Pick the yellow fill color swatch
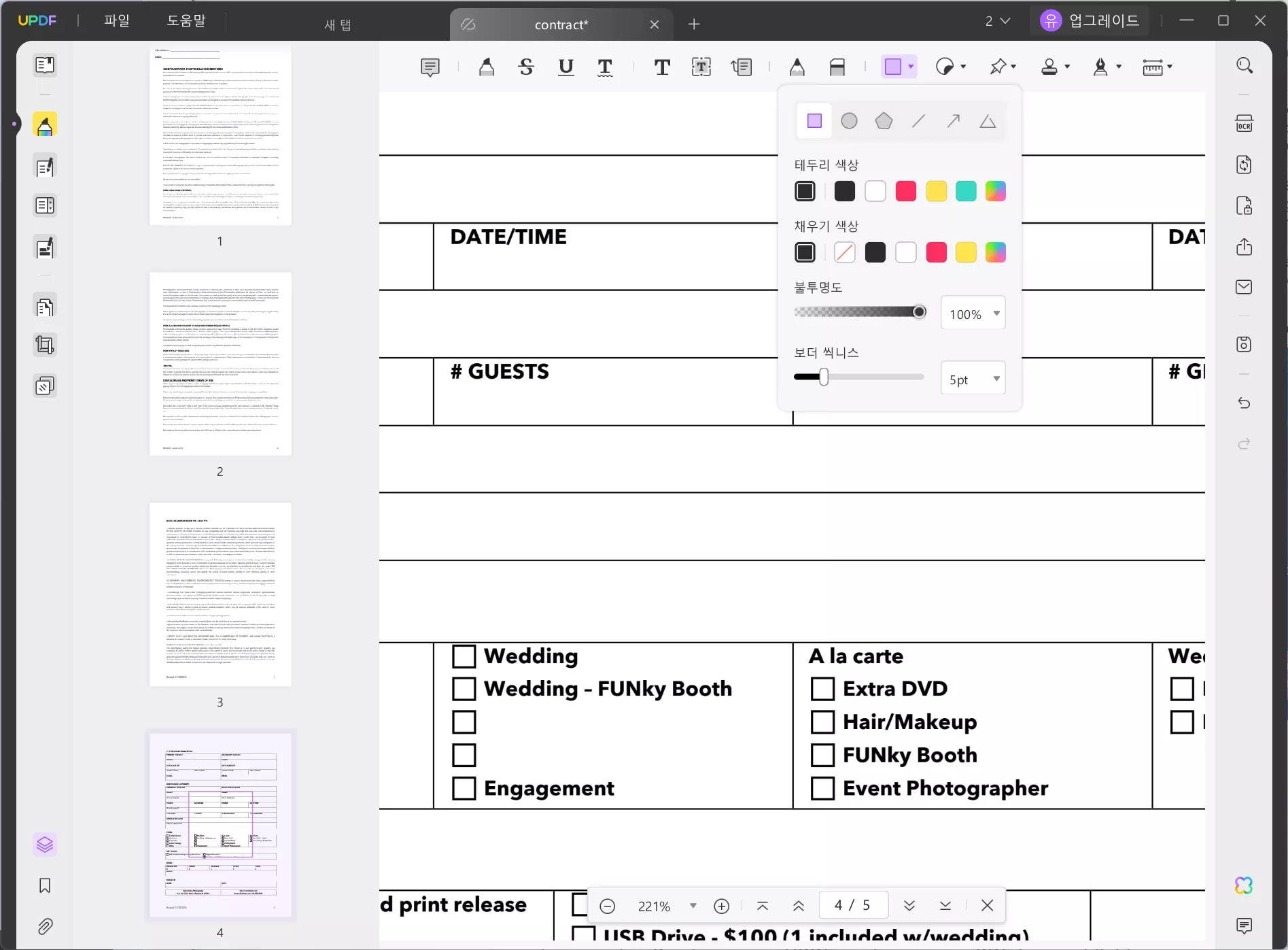This screenshot has width=1288, height=950. point(966,253)
